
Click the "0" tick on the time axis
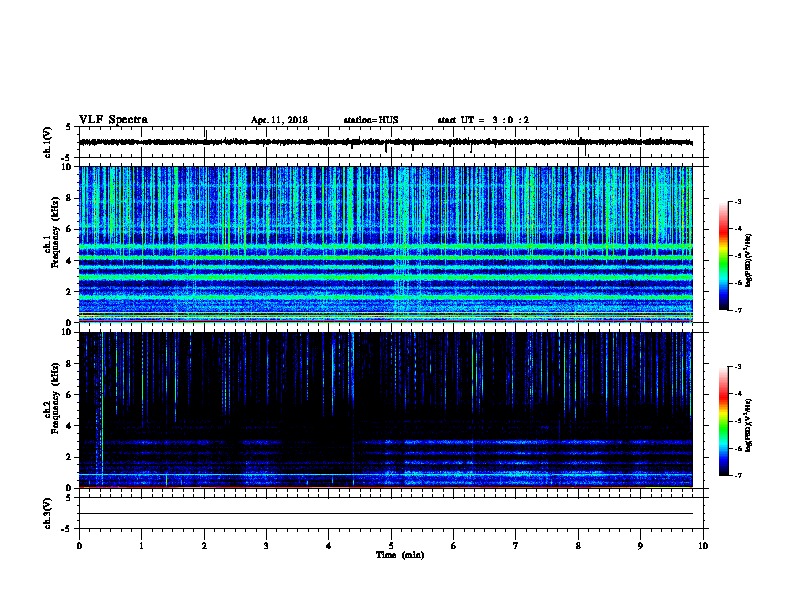[x=79, y=546]
